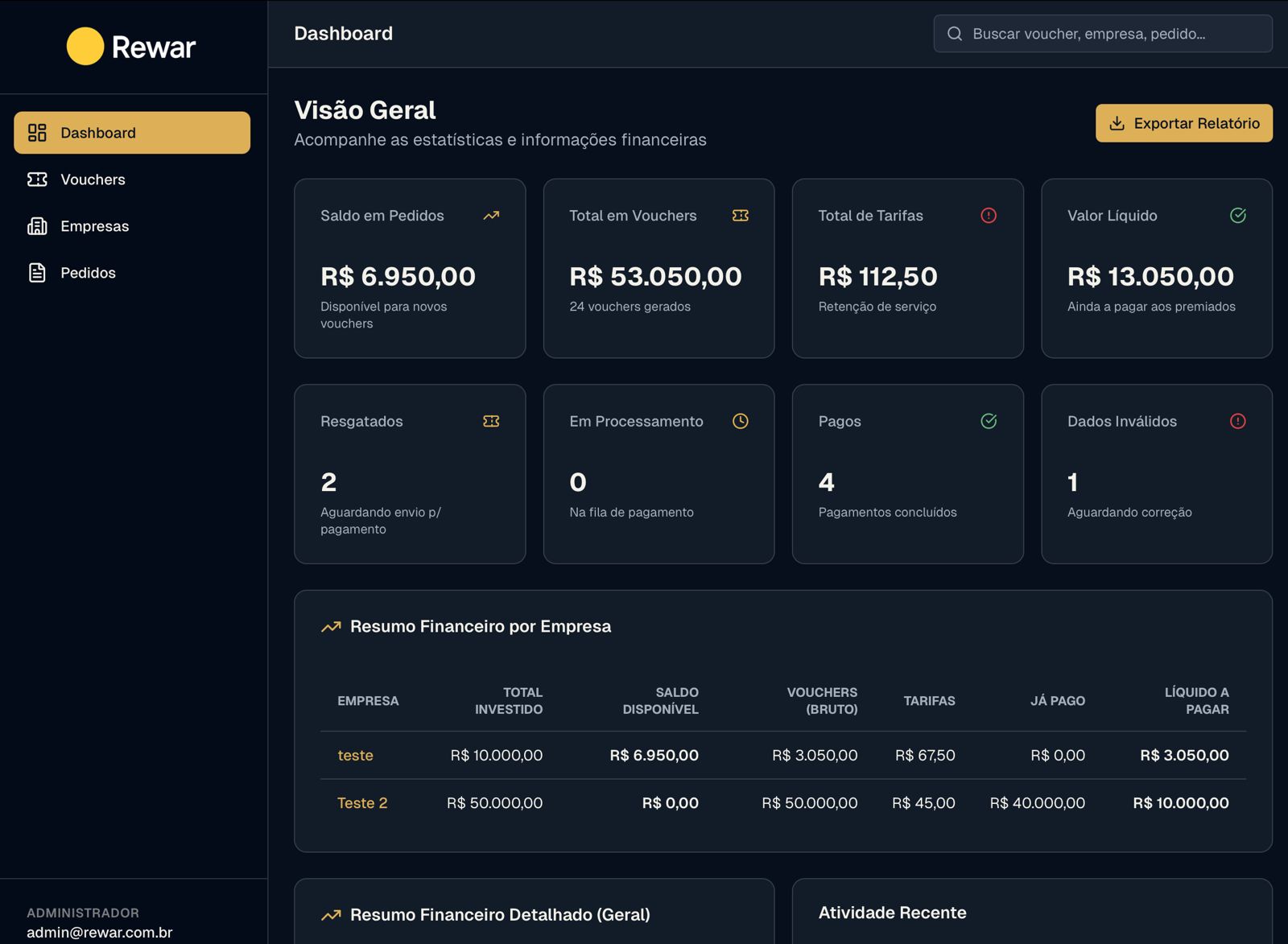
Task: Click the admin@rewar.com.br account entry
Action: (99, 932)
